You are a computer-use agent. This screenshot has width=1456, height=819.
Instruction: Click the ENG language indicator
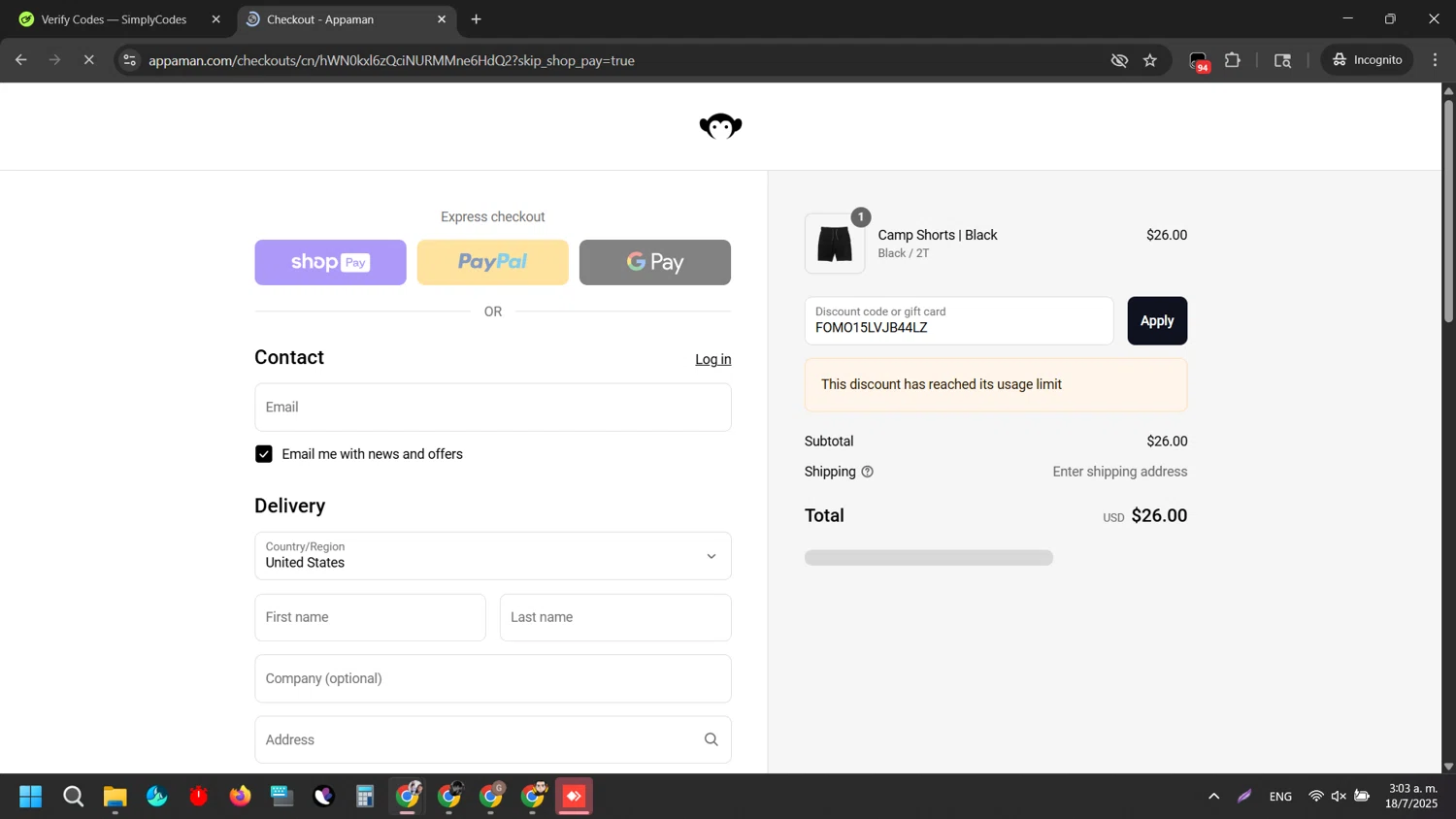[x=1280, y=797]
